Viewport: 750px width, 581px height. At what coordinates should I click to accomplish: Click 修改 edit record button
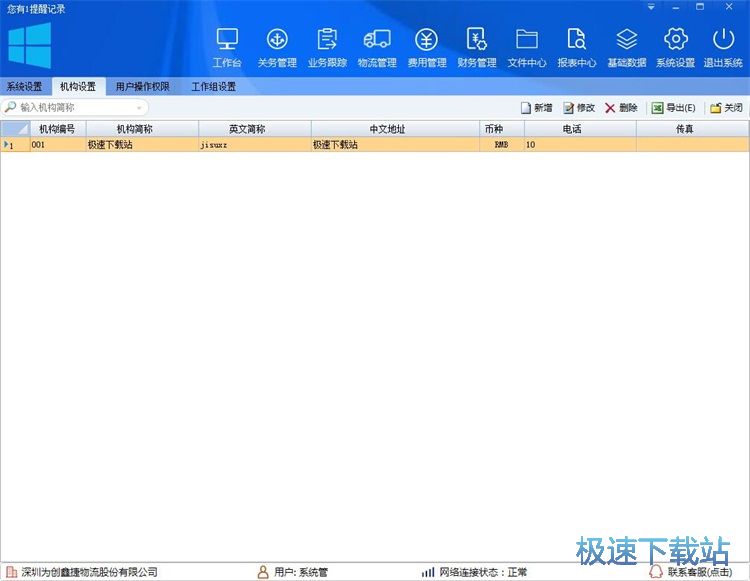tap(579, 108)
